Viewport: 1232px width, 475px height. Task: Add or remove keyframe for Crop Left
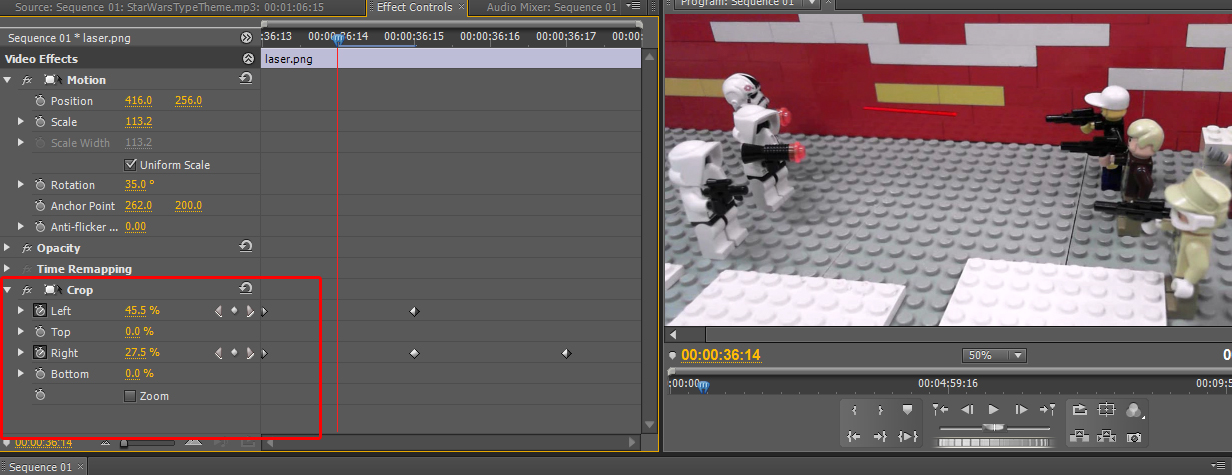234,311
